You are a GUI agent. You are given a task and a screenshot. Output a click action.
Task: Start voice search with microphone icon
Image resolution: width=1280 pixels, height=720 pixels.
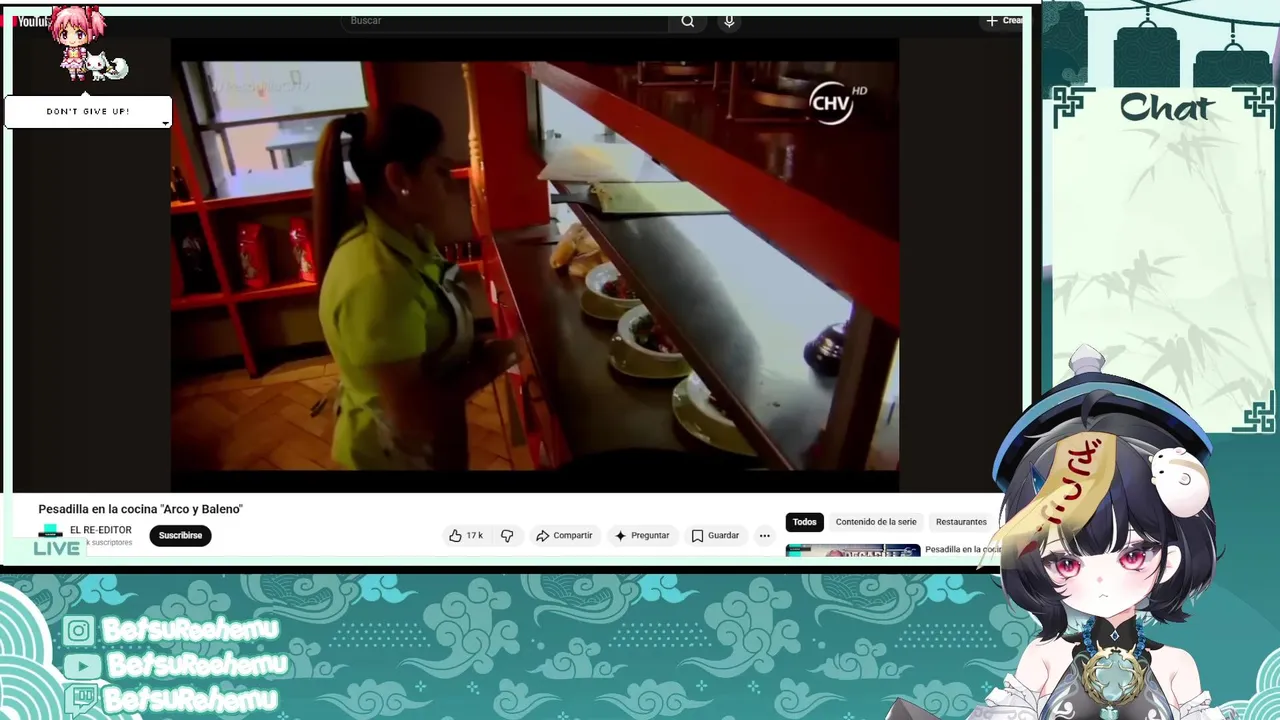[x=729, y=21]
